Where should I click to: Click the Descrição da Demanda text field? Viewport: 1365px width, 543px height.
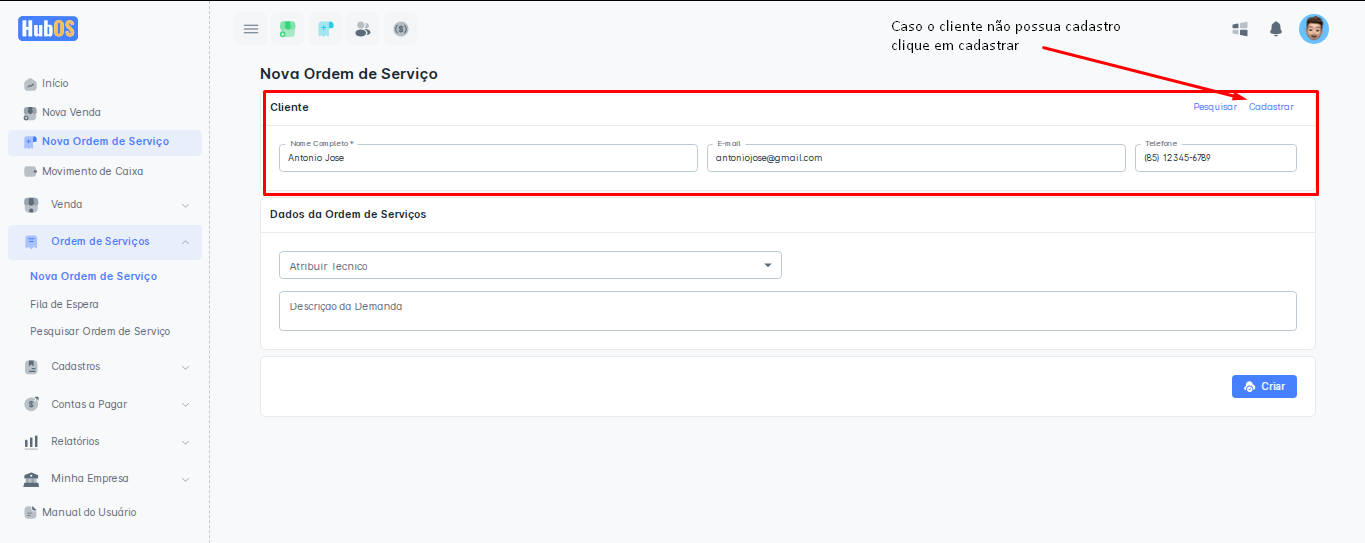point(787,311)
